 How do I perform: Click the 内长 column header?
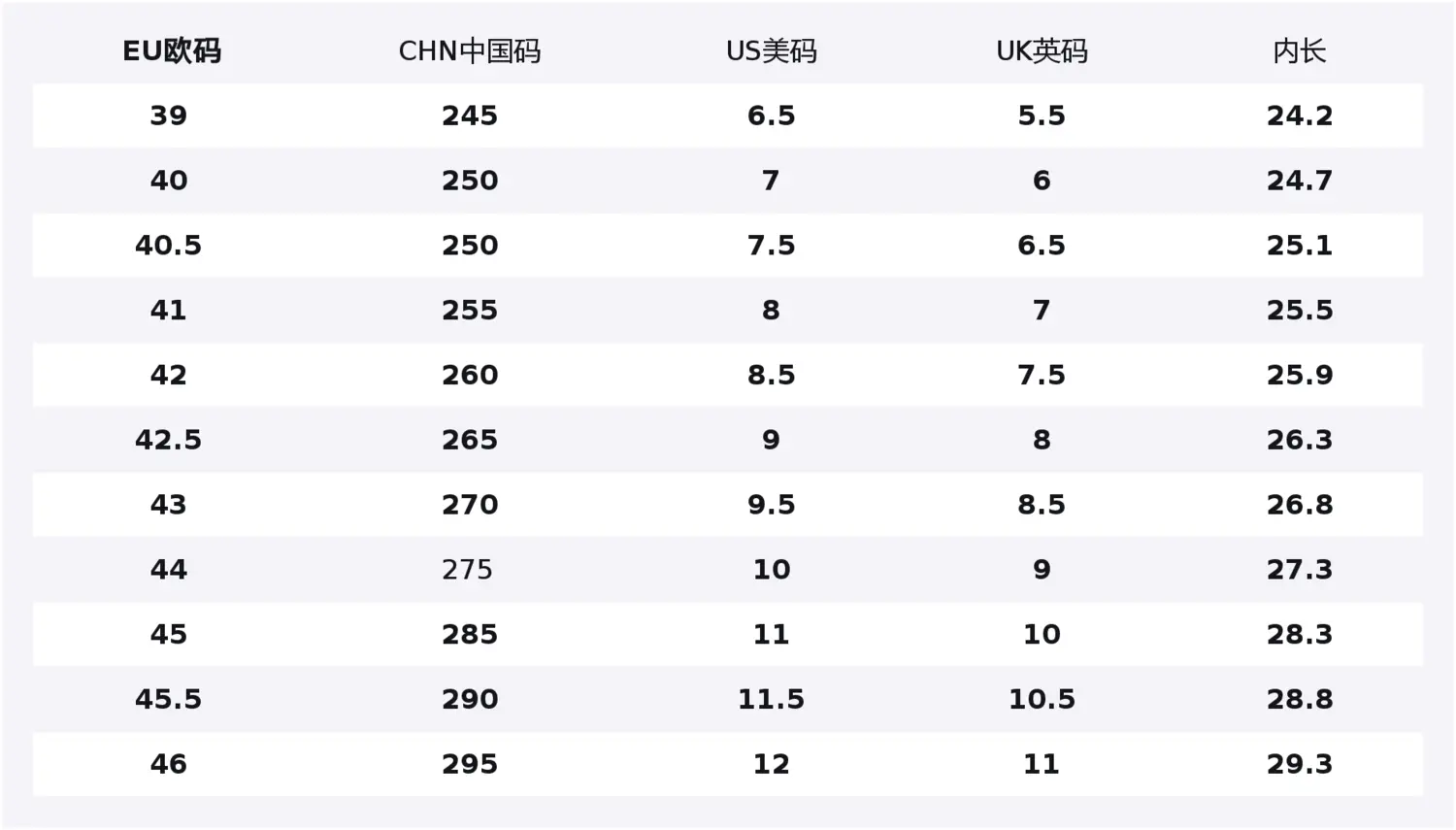click(x=1300, y=50)
